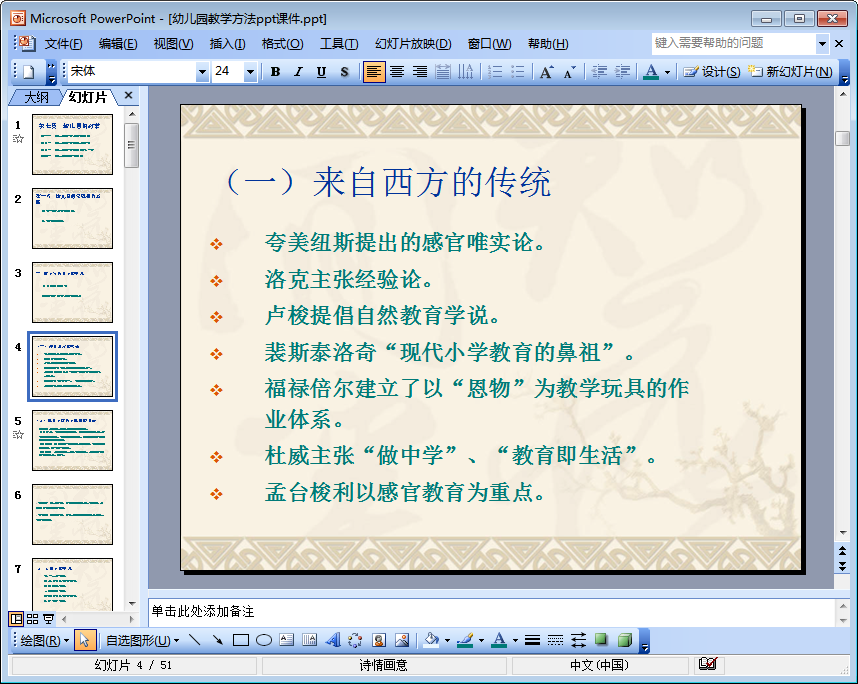Open 自选图形(U) AutoShapes menu
The width and height of the screenshot is (858, 684).
point(142,640)
